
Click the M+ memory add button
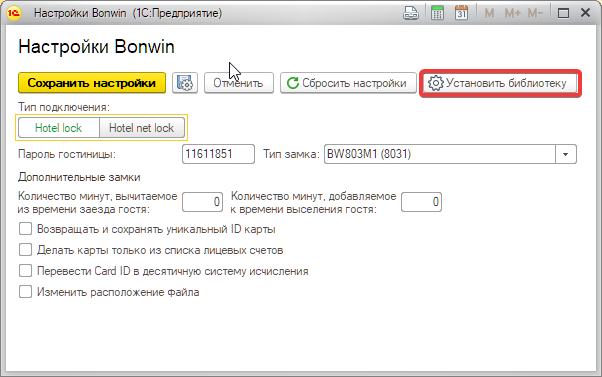513,13
